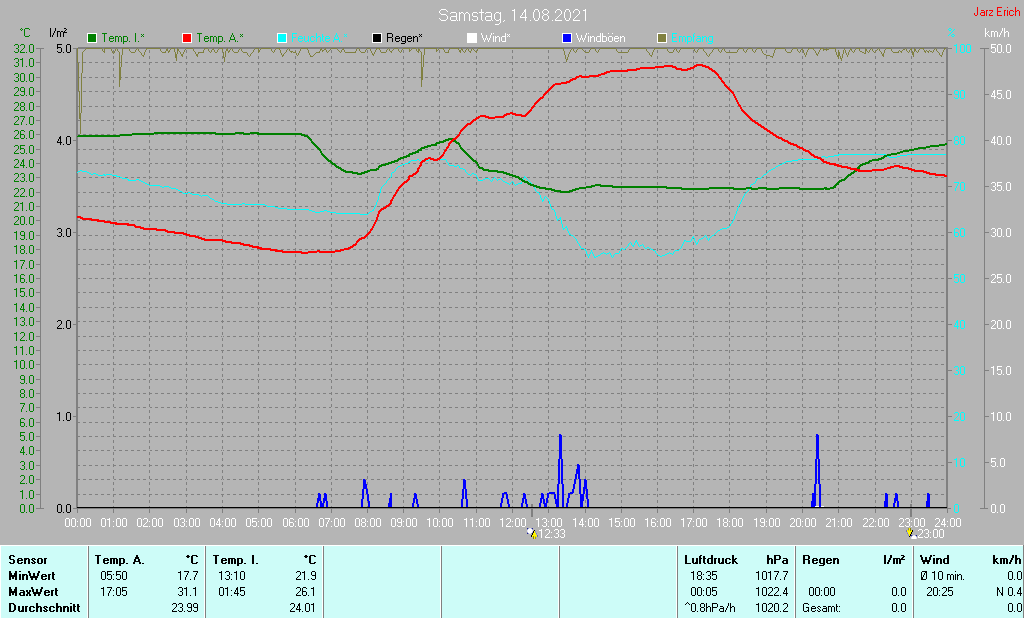Click the '18:35' pressure minimum time
This screenshot has height=618, width=1024.
pos(703,576)
